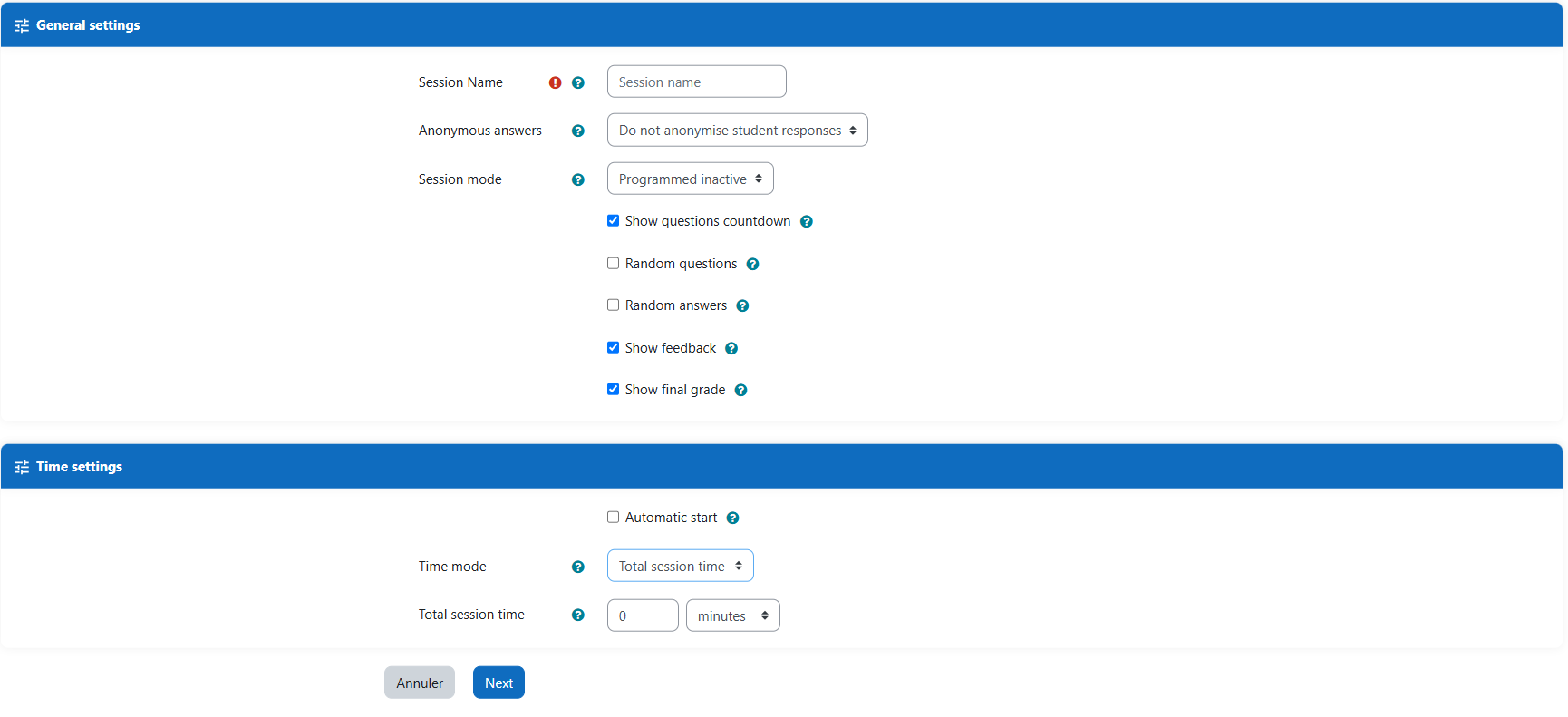Click help icon next to Session Name
Image resolution: width=1568 pixels, height=717 pixels.
tap(578, 82)
